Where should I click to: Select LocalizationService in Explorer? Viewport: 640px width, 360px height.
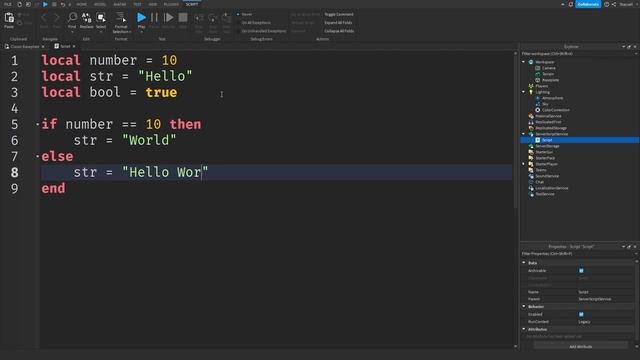pyautogui.click(x=551, y=188)
